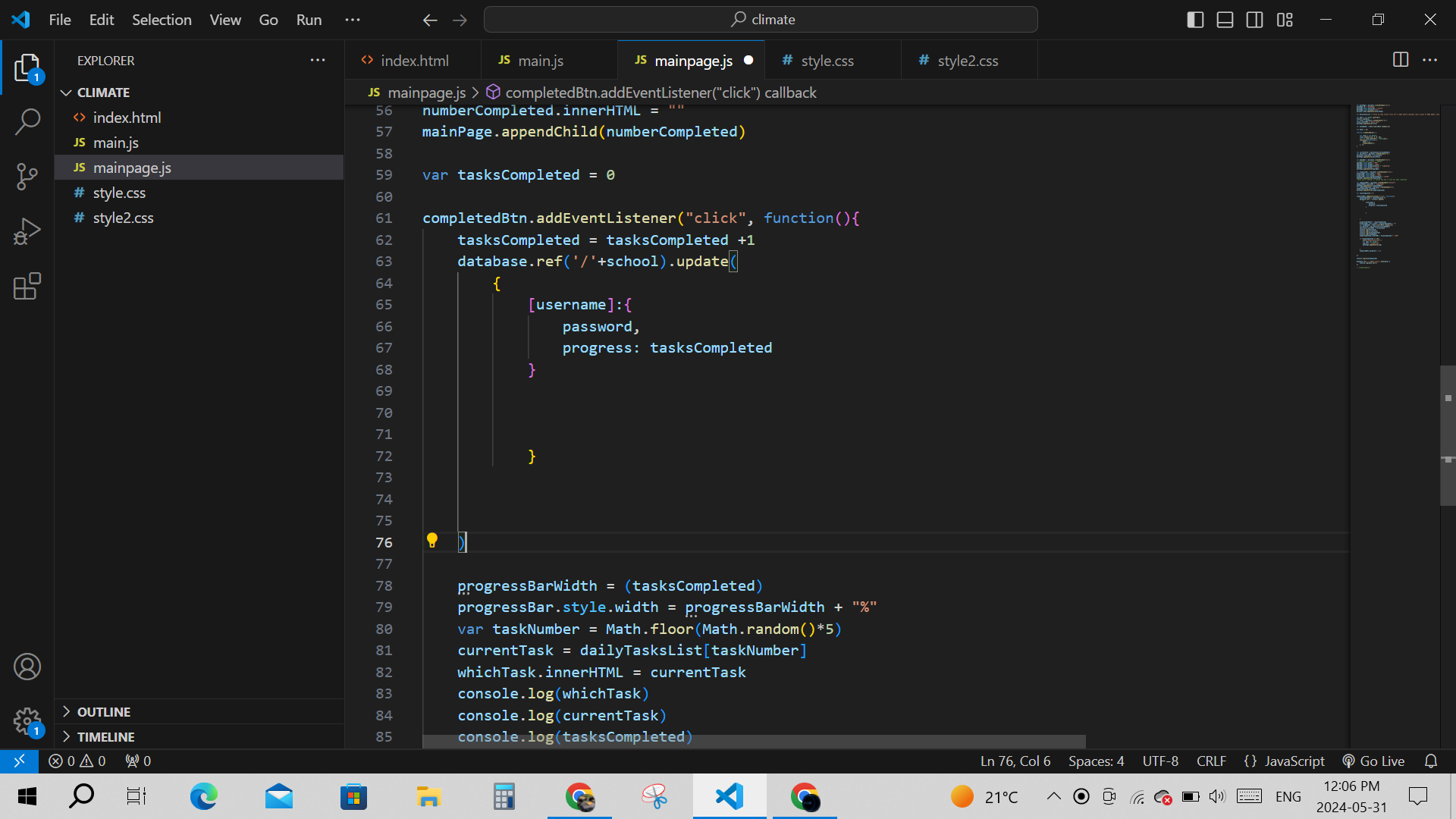Switch to the style.css tab
Viewport: 1456px width, 819px height.
tap(827, 61)
